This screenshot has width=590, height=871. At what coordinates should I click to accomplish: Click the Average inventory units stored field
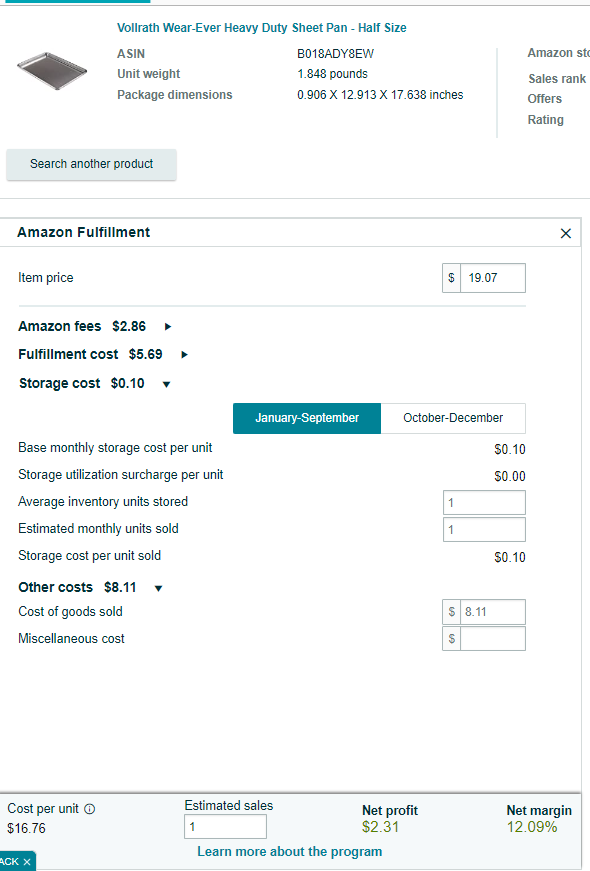click(484, 503)
